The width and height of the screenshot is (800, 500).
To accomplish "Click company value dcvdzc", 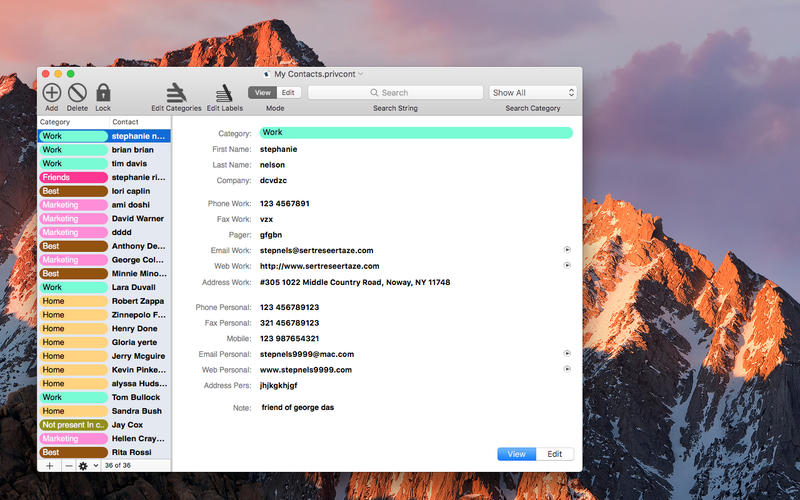I will (273, 180).
